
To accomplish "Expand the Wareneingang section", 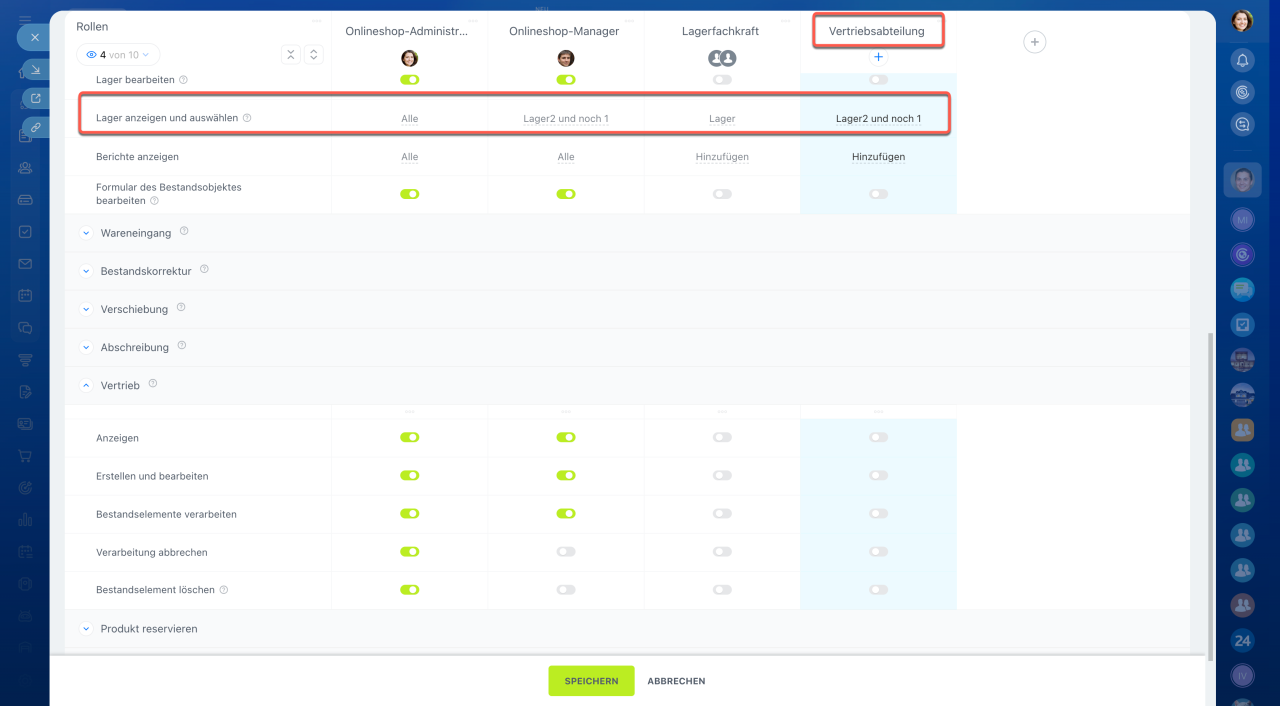I will [x=86, y=233].
